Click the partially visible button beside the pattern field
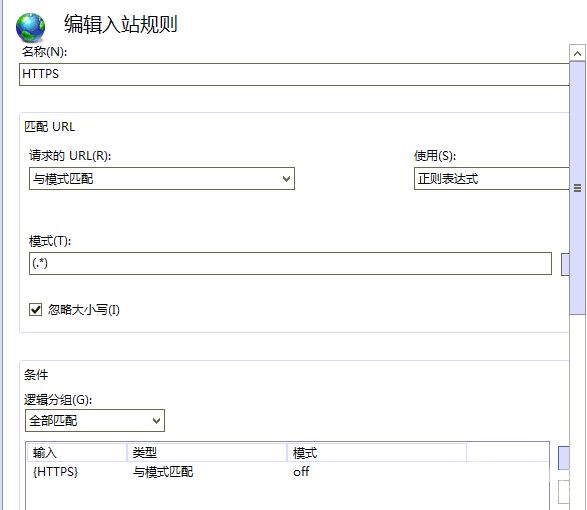587x510 pixels. [565, 264]
